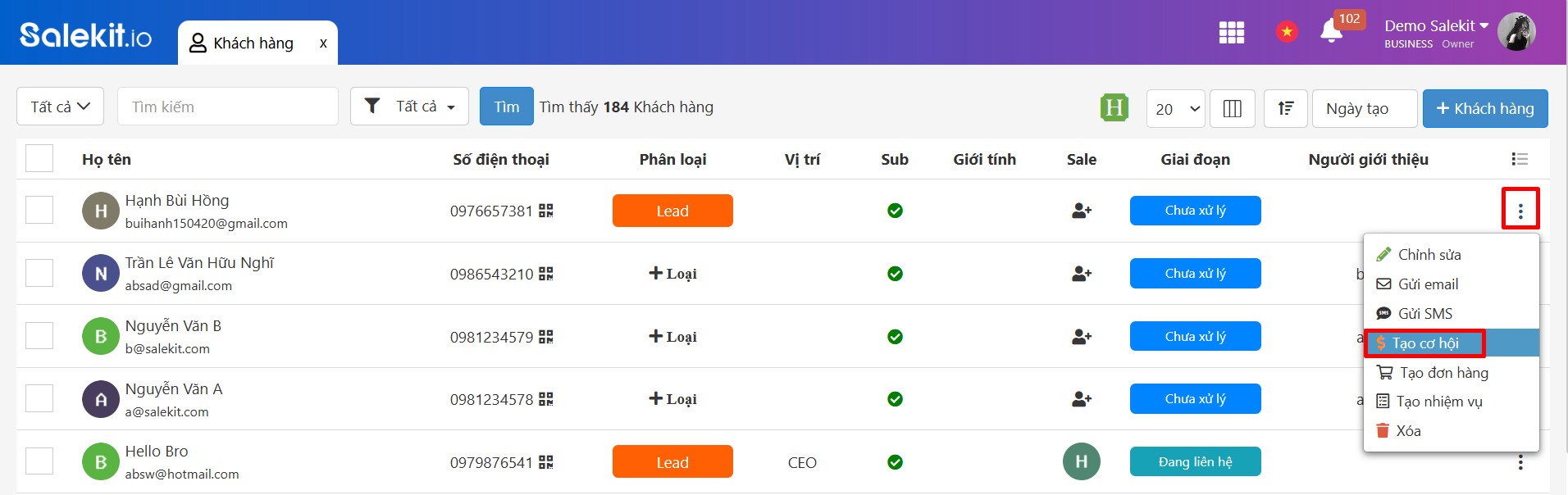Click the Vietnam flag language icon

pos(1287,32)
